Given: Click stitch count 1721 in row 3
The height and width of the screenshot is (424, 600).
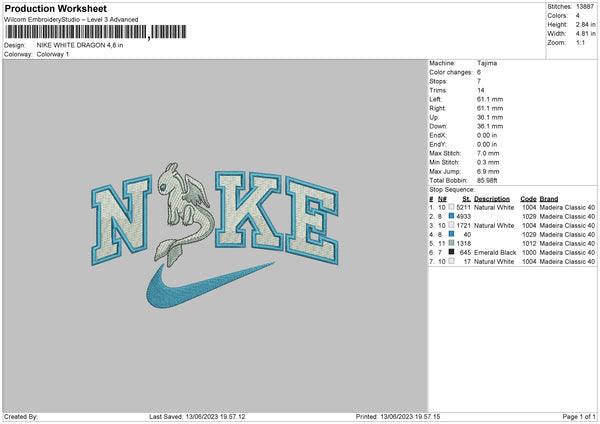Looking at the screenshot, I should 463,225.
